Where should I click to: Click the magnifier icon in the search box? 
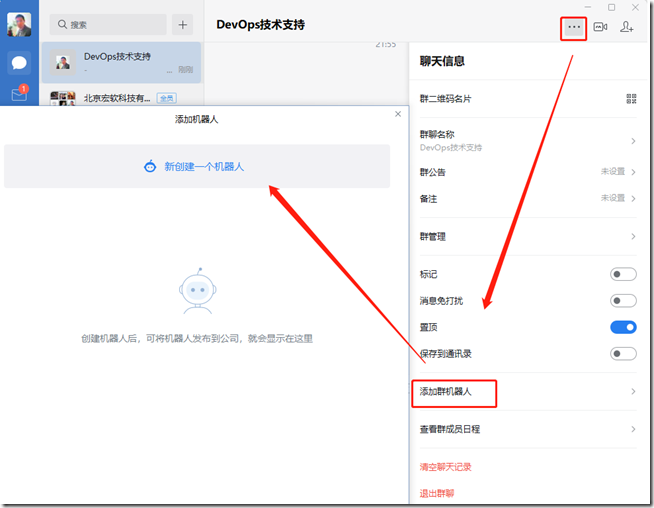point(62,25)
